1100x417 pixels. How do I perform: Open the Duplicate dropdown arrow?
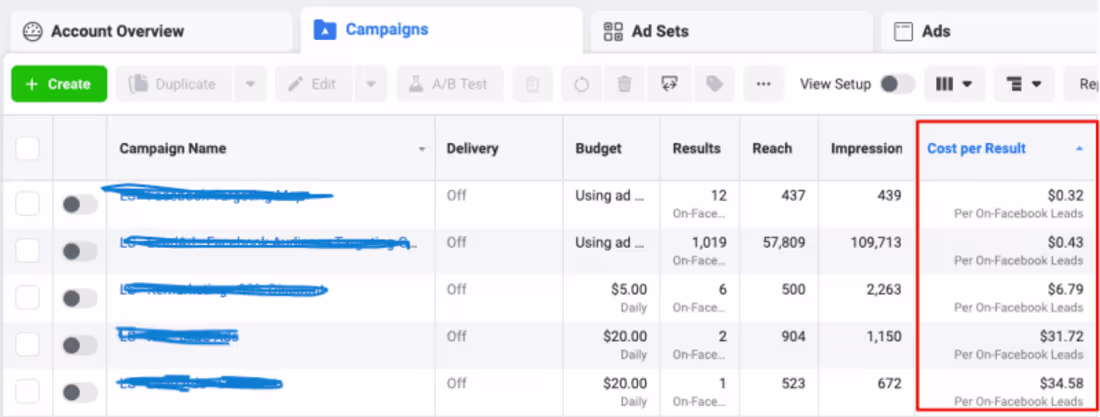click(250, 84)
